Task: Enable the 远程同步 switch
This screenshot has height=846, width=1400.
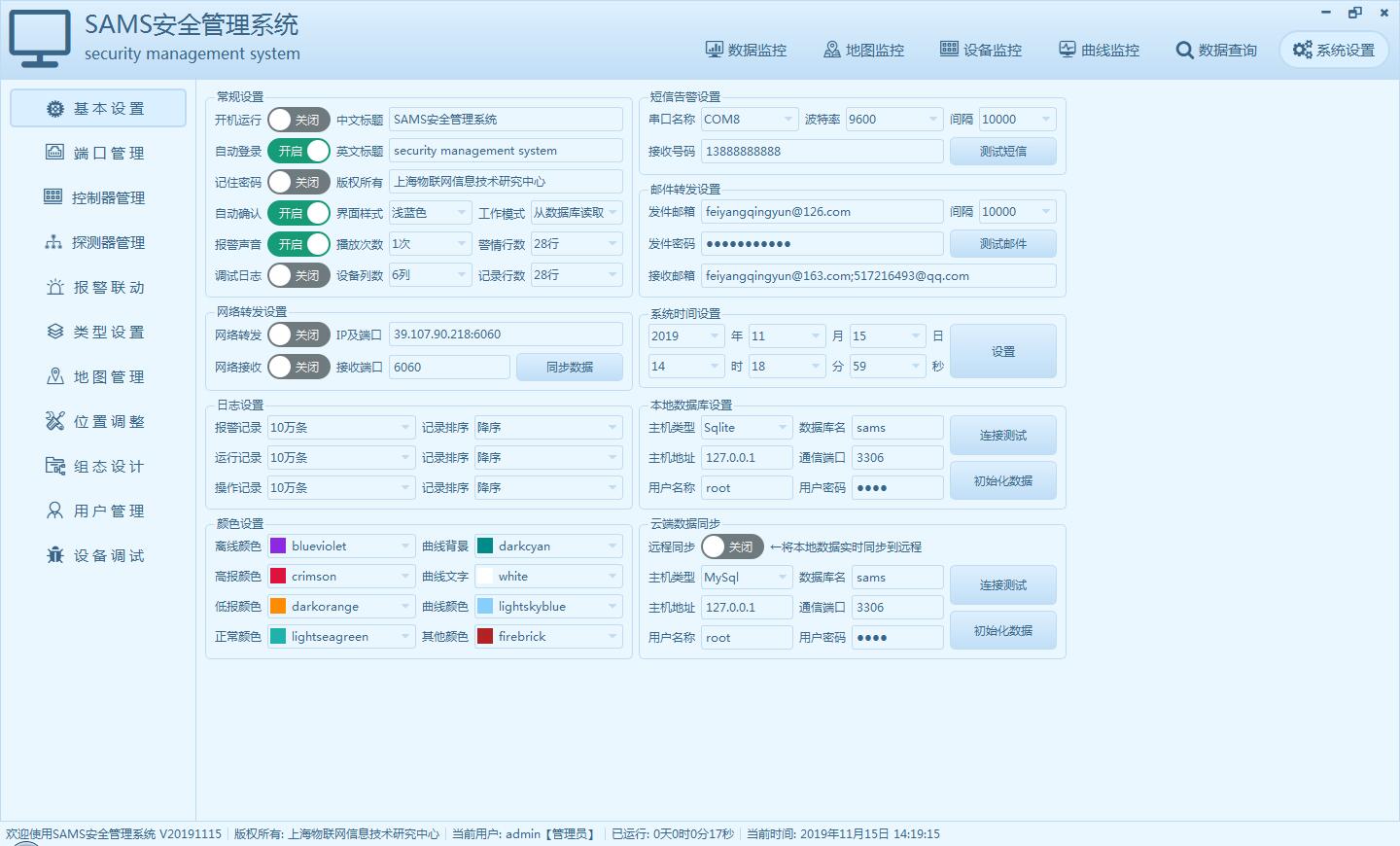Action: pos(732,546)
